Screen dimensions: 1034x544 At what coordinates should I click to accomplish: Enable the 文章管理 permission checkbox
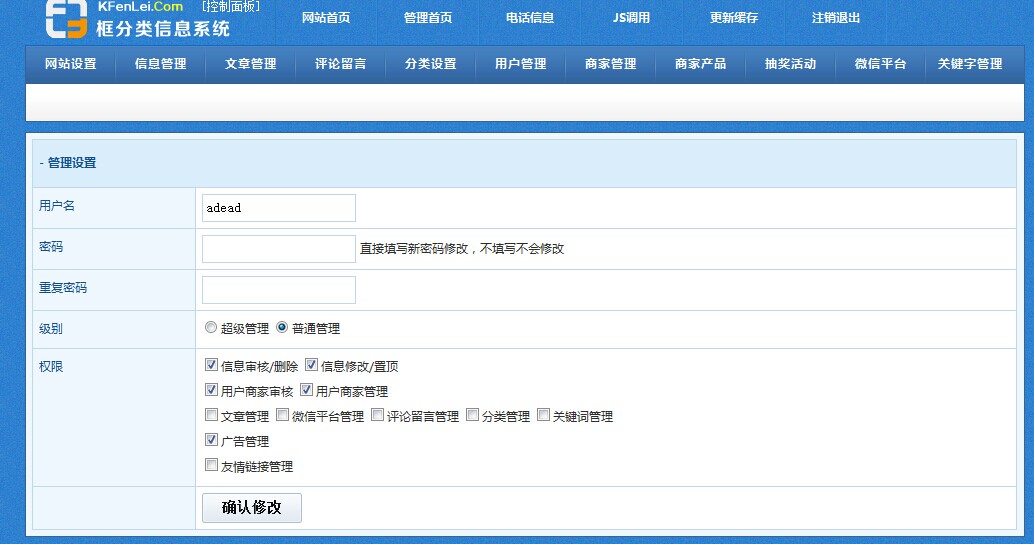(211, 415)
